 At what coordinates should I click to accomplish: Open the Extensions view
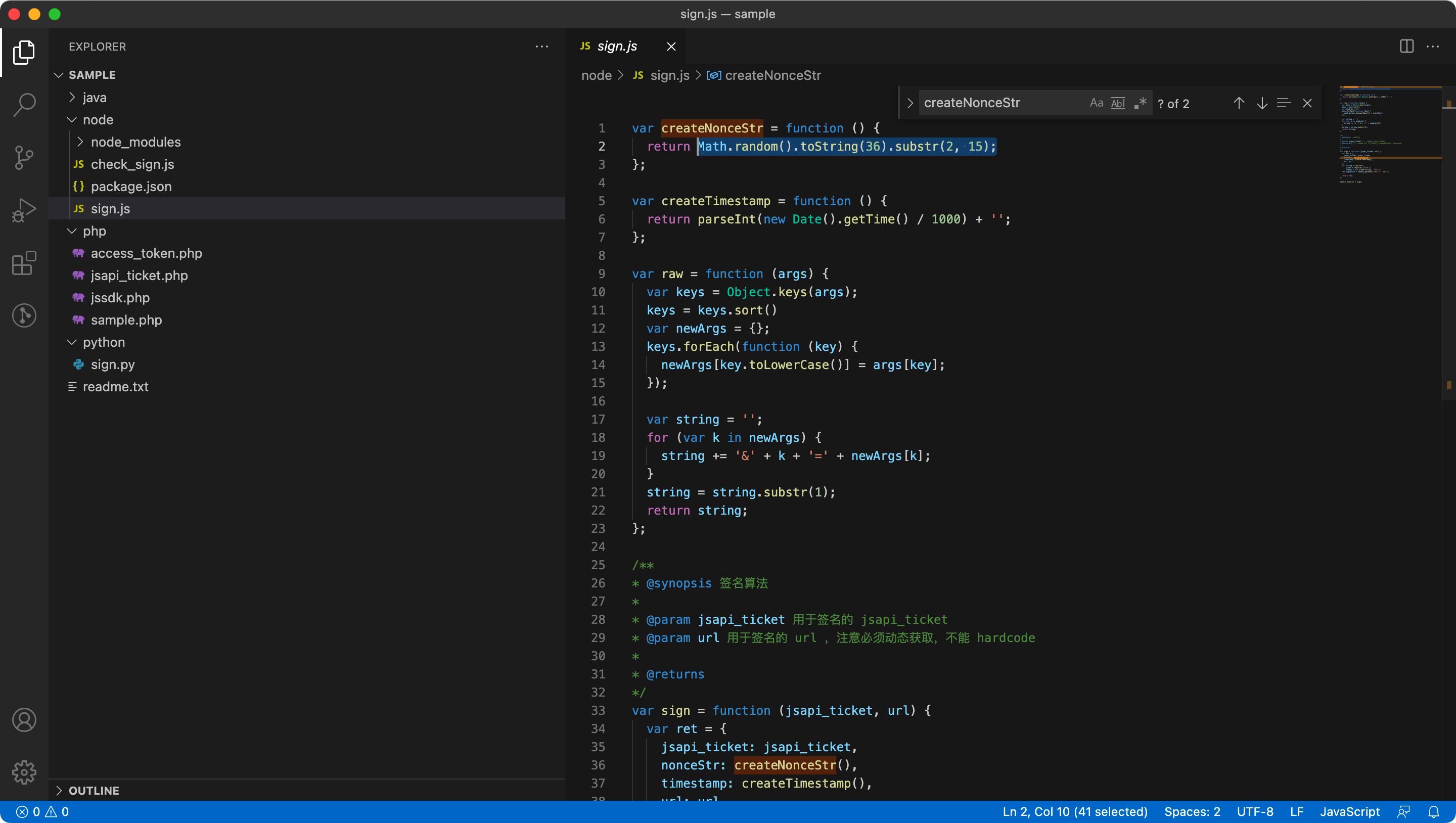click(24, 263)
